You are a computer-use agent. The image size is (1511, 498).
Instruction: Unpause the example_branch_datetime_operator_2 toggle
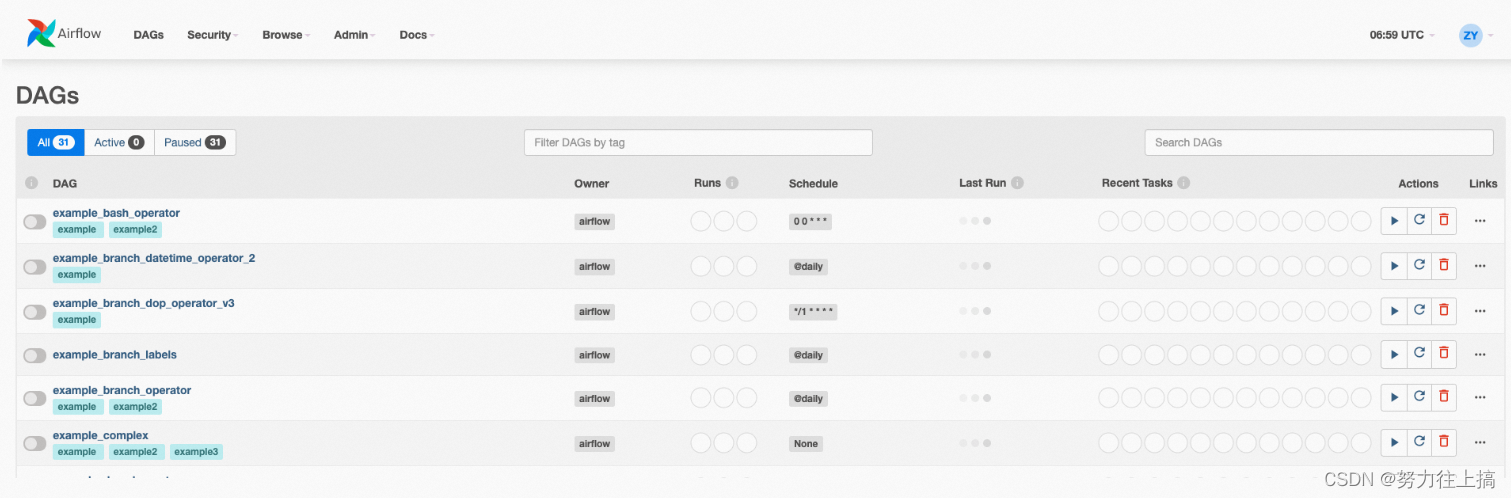click(35, 267)
